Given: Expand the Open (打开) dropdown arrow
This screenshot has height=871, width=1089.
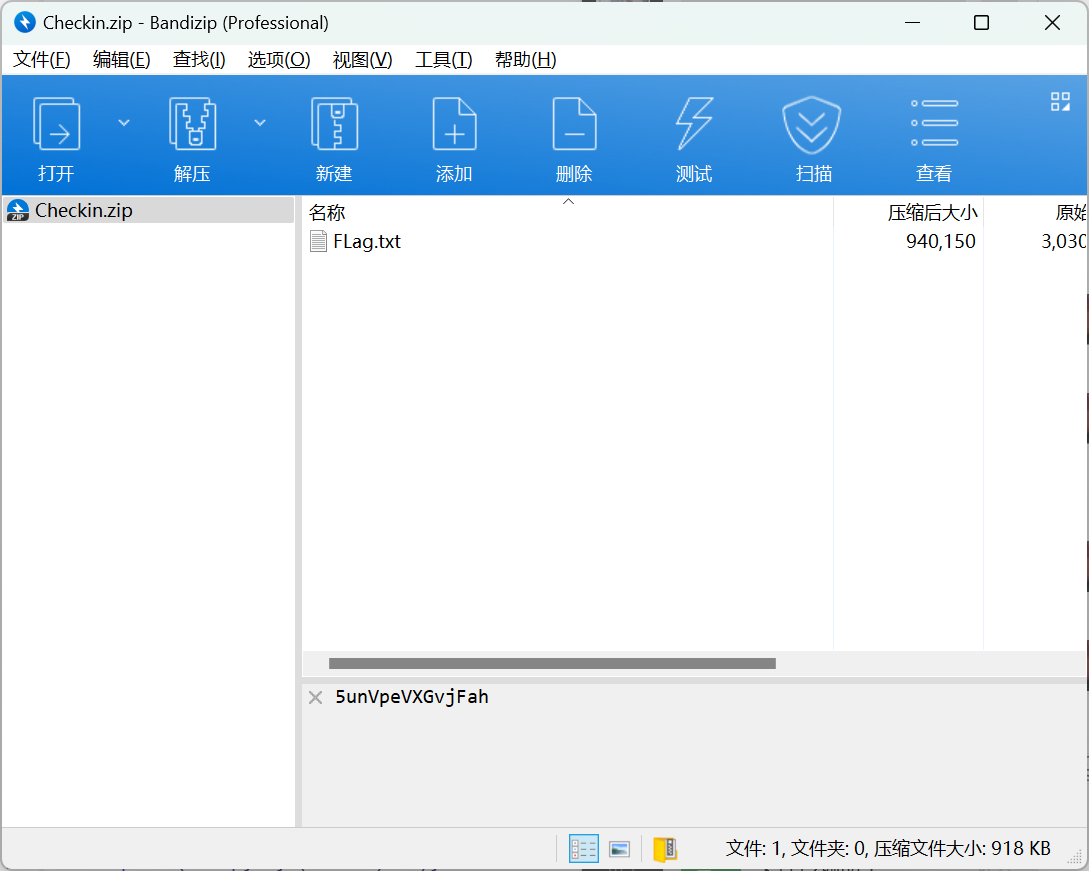Looking at the screenshot, I should pos(124,123).
